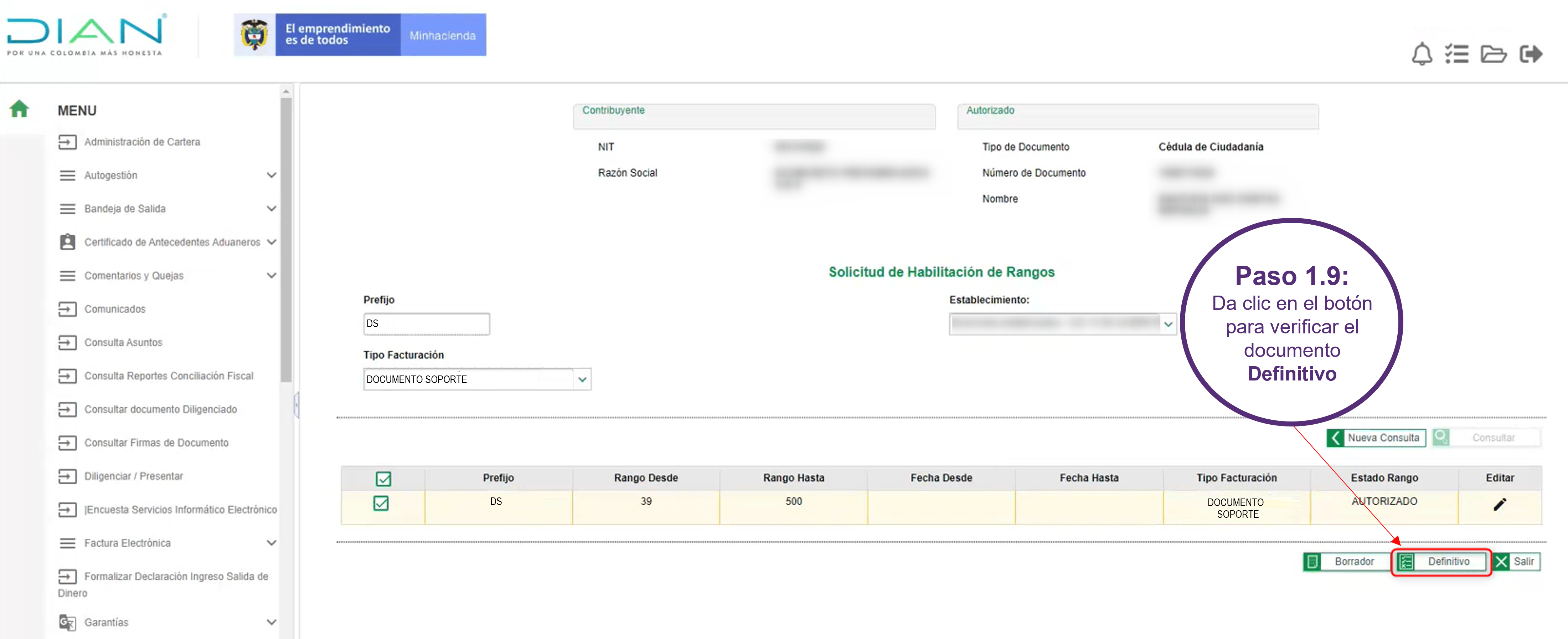Screen dimensions: 1568x639
Task: Click the notifications bell icon
Action: pyautogui.click(x=1421, y=54)
